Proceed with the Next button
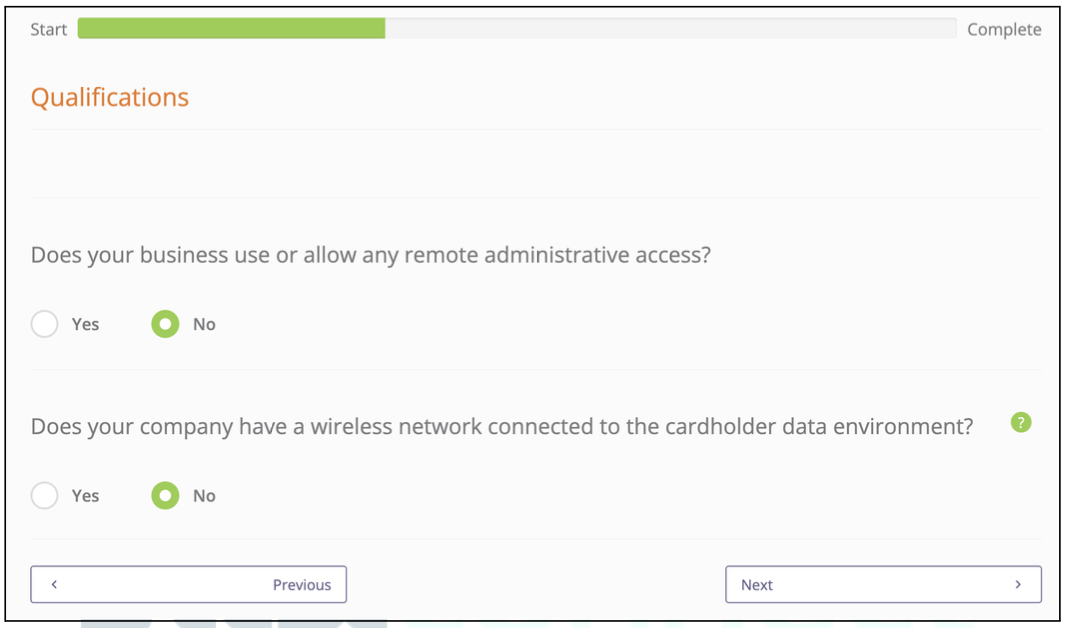This screenshot has height=628, width=1069. click(883, 585)
